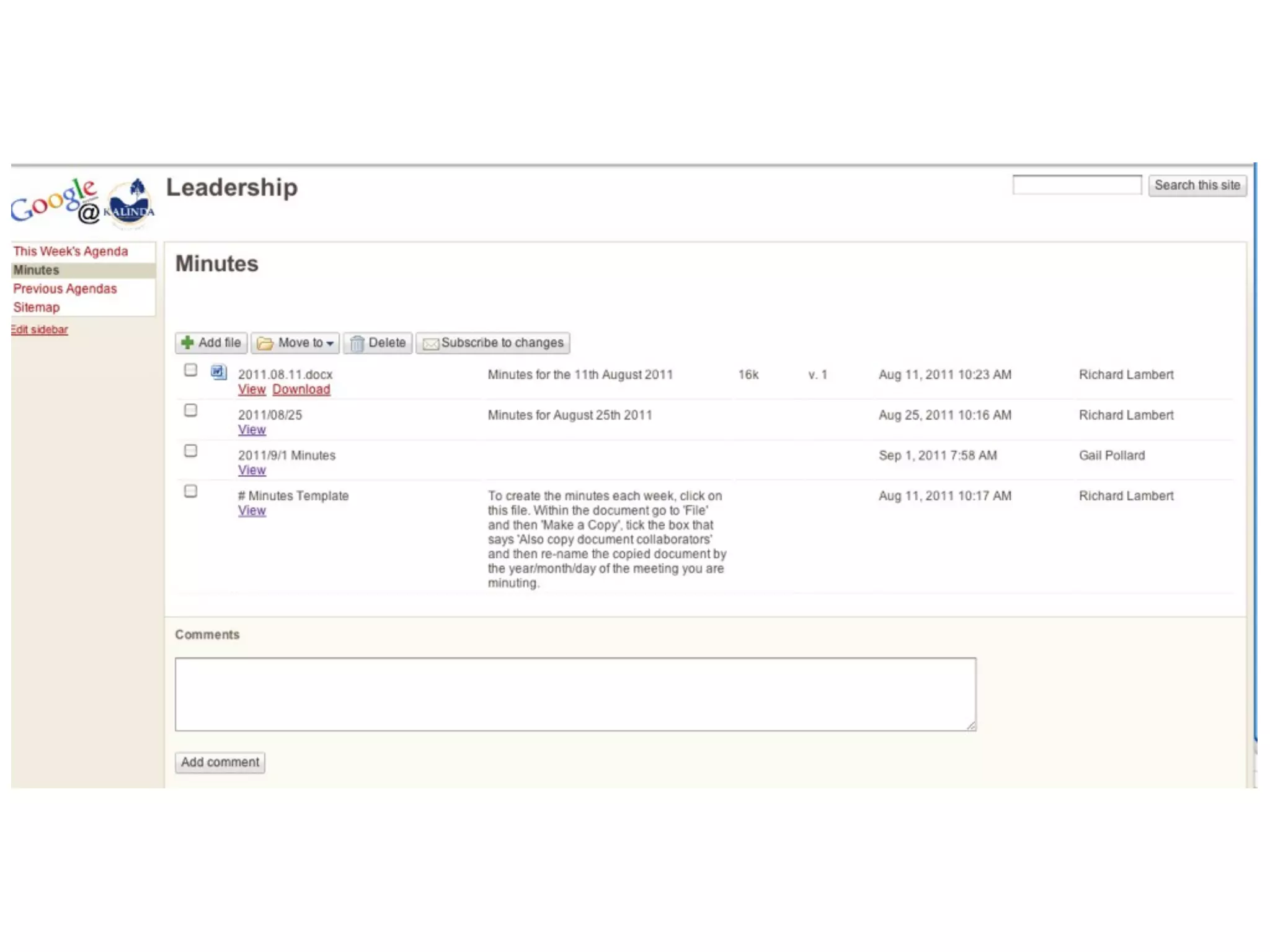This screenshot has width=1270, height=952.
Task: Click the trash can Delete icon
Action: (x=357, y=343)
